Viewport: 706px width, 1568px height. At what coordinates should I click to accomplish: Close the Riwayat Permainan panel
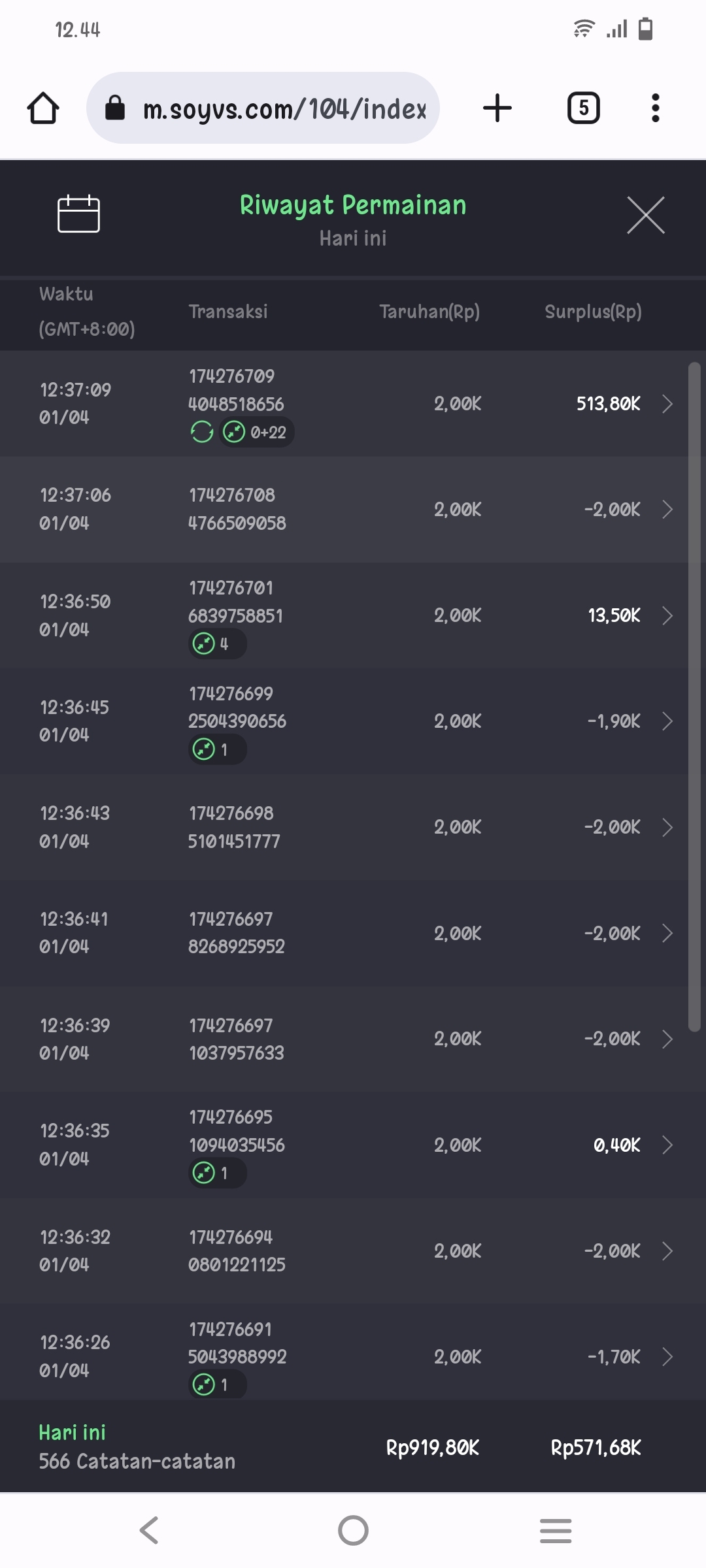[x=645, y=215]
